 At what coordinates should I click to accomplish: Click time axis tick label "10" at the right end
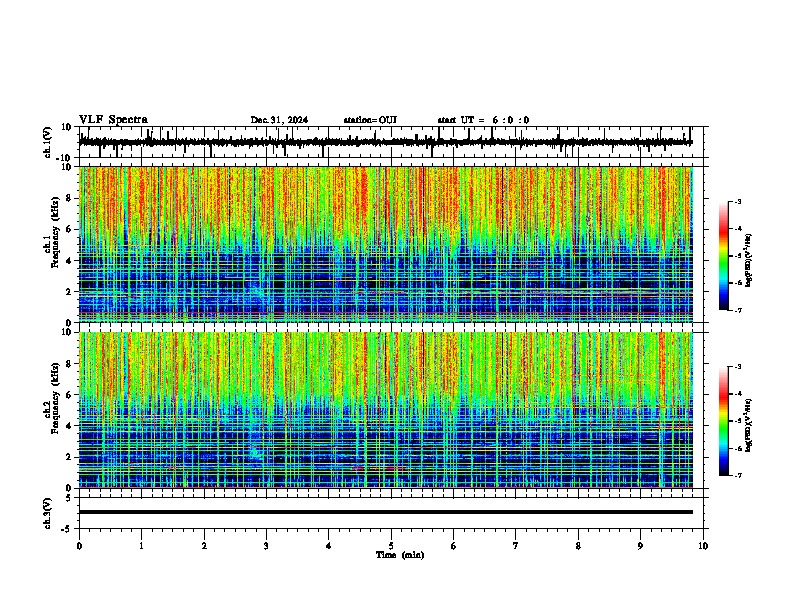[x=703, y=546]
